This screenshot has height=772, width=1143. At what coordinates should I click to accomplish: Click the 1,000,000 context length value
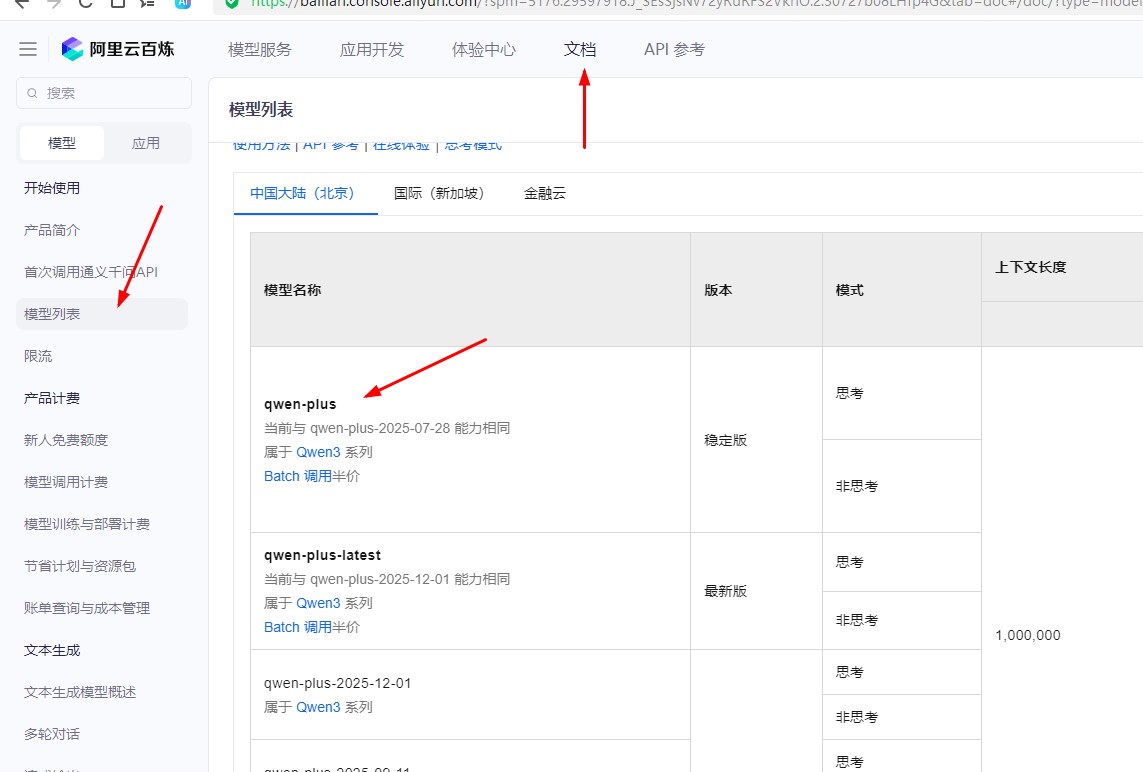coord(1028,636)
